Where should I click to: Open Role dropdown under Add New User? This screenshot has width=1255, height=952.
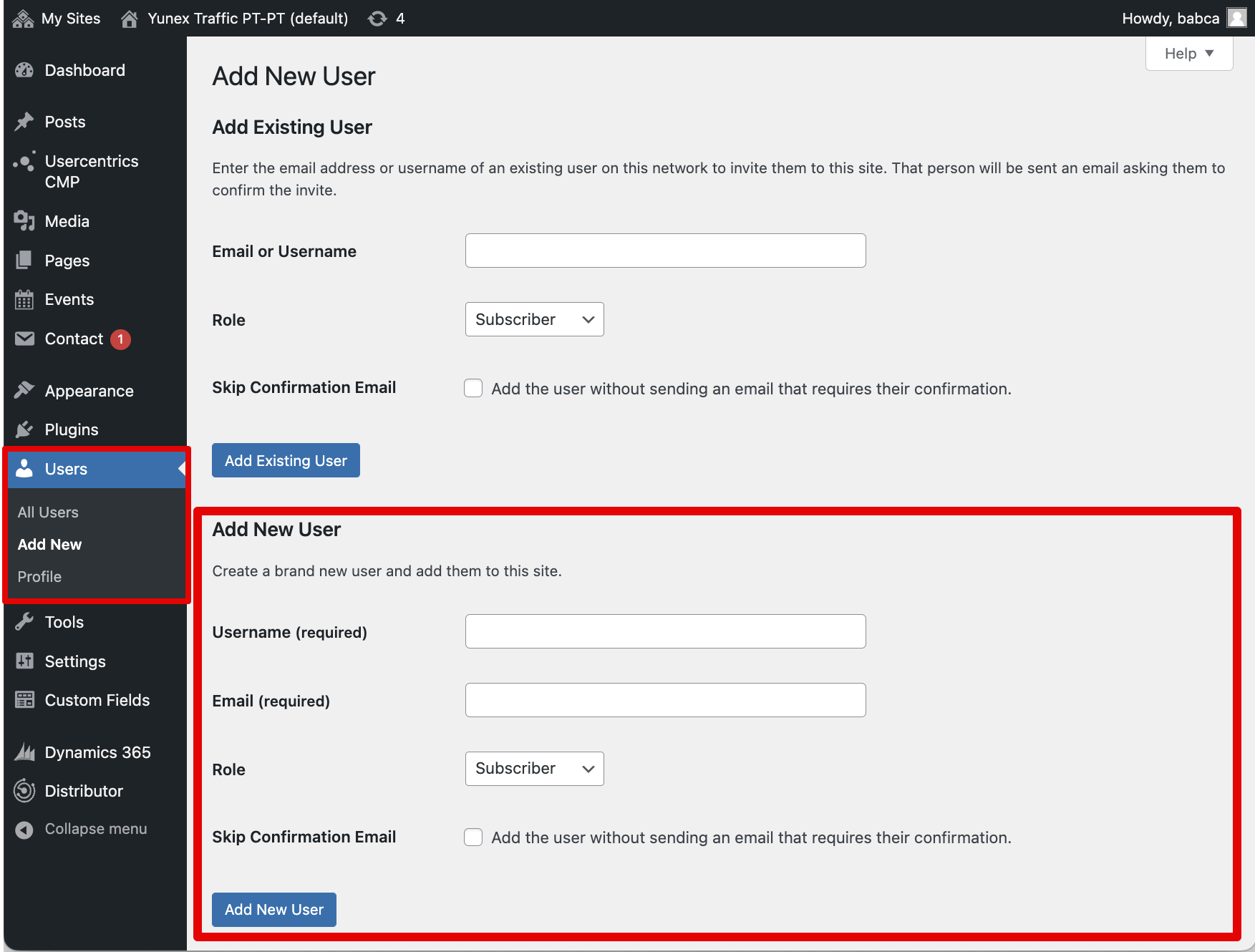coord(534,769)
